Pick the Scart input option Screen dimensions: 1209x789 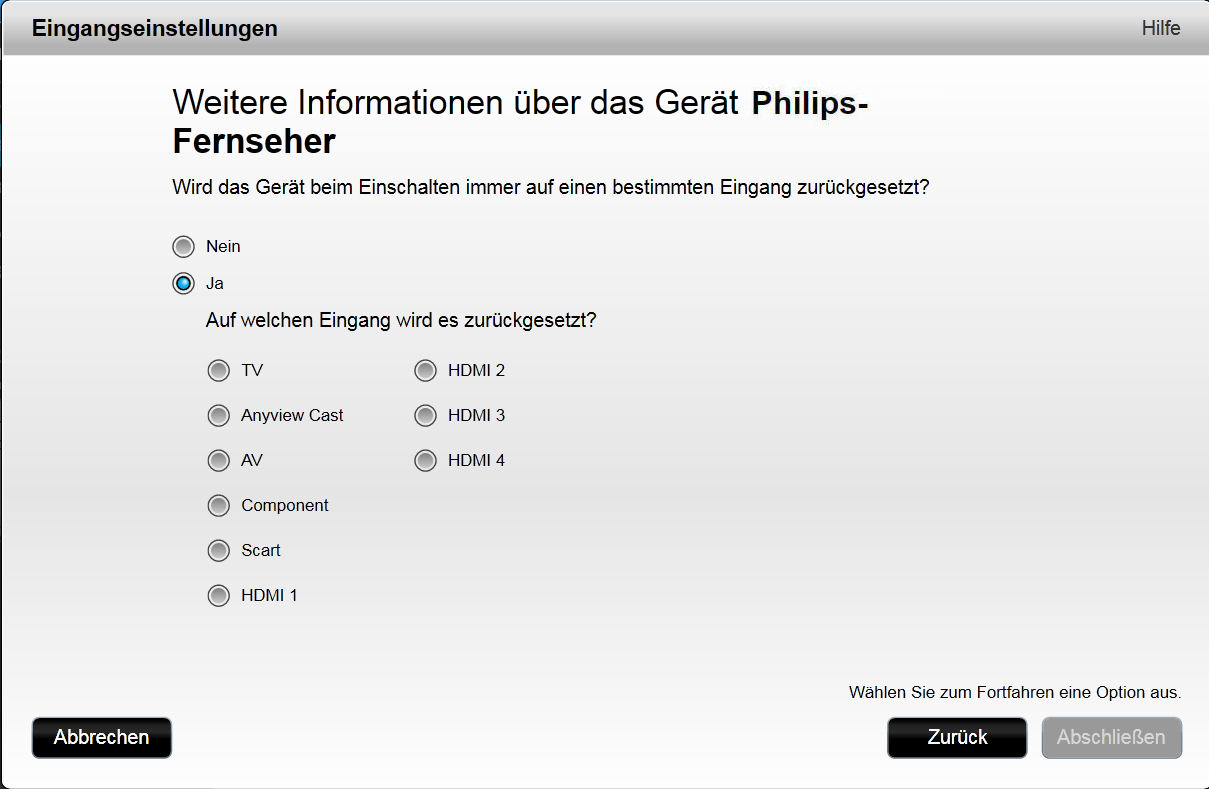pyautogui.click(x=218, y=550)
